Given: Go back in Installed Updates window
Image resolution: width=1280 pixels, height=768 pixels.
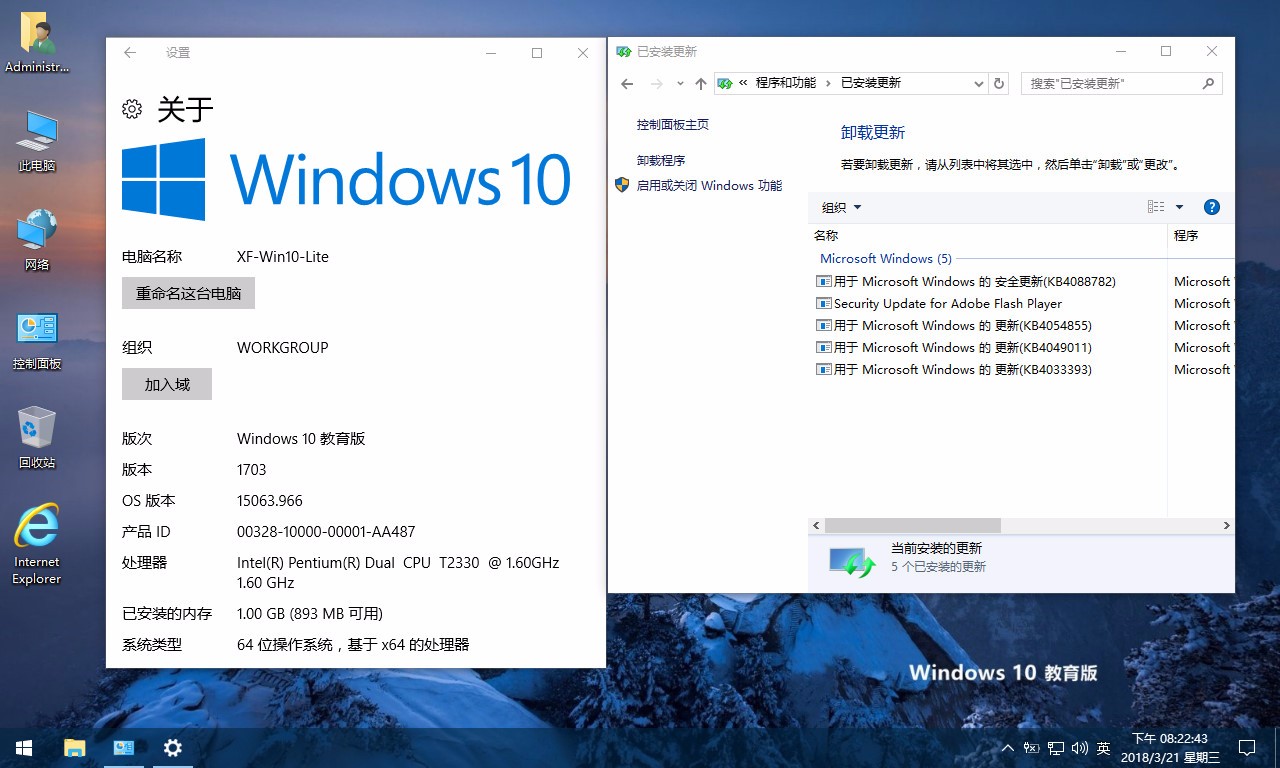Looking at the screenshot, I should pos(627,84).
